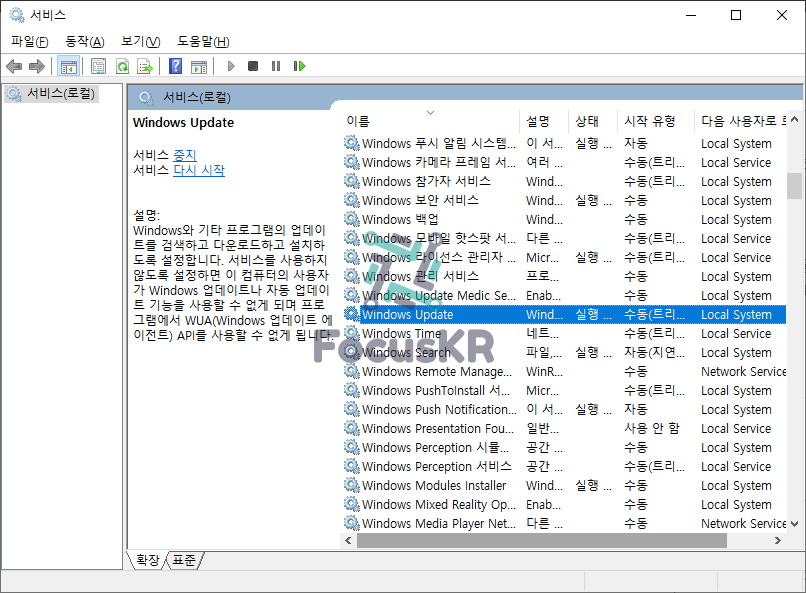This screenshot has width=806, height=593.
Task: Select Windows Perception 서비스 row name
Action: coord(437,467)
